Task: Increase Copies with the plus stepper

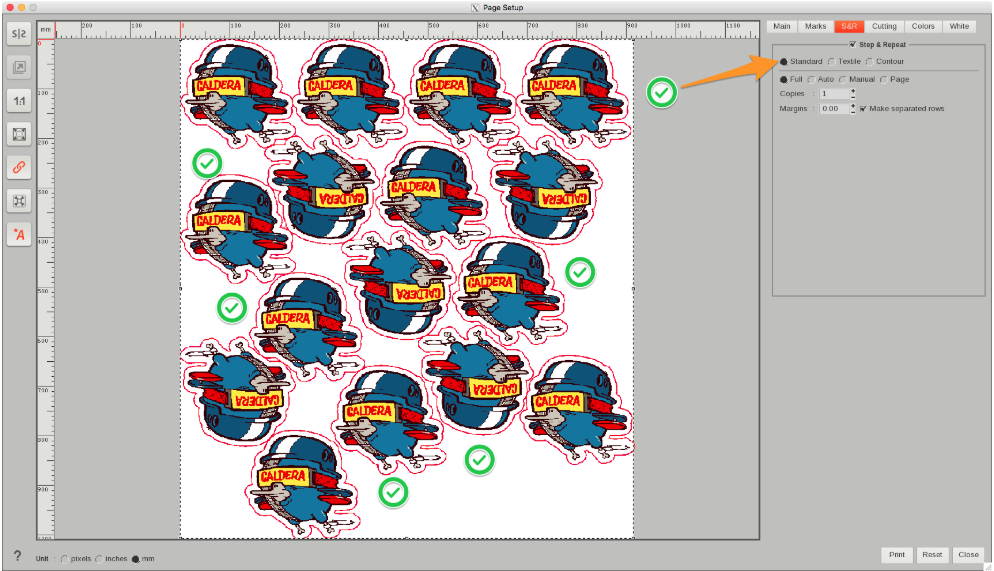Action: (x=853, y=90)
